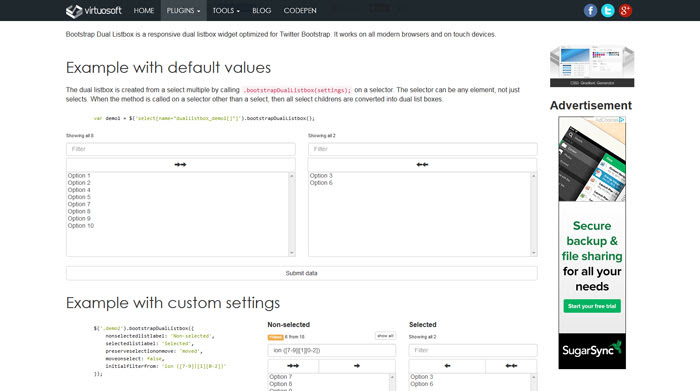700x391 pixels.
Task: Move selected item right in Non-selected box
Action: (x=357, y=366)
